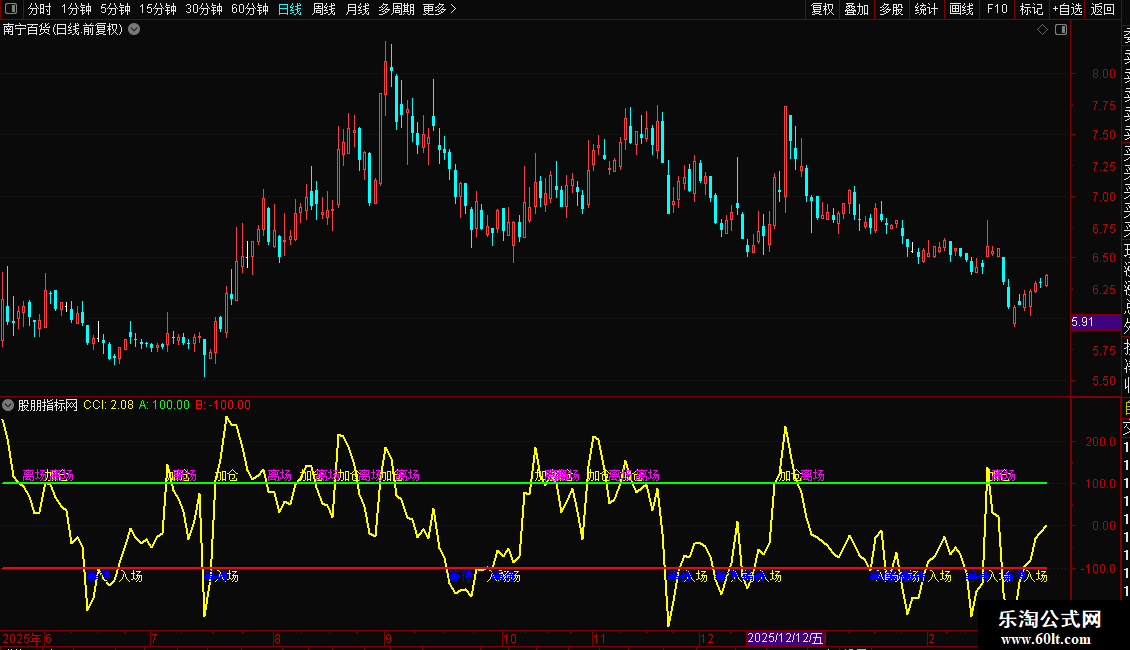Open the 统计 statistics tool
The width and height of the screenshot is (1130, 650).
926,9
